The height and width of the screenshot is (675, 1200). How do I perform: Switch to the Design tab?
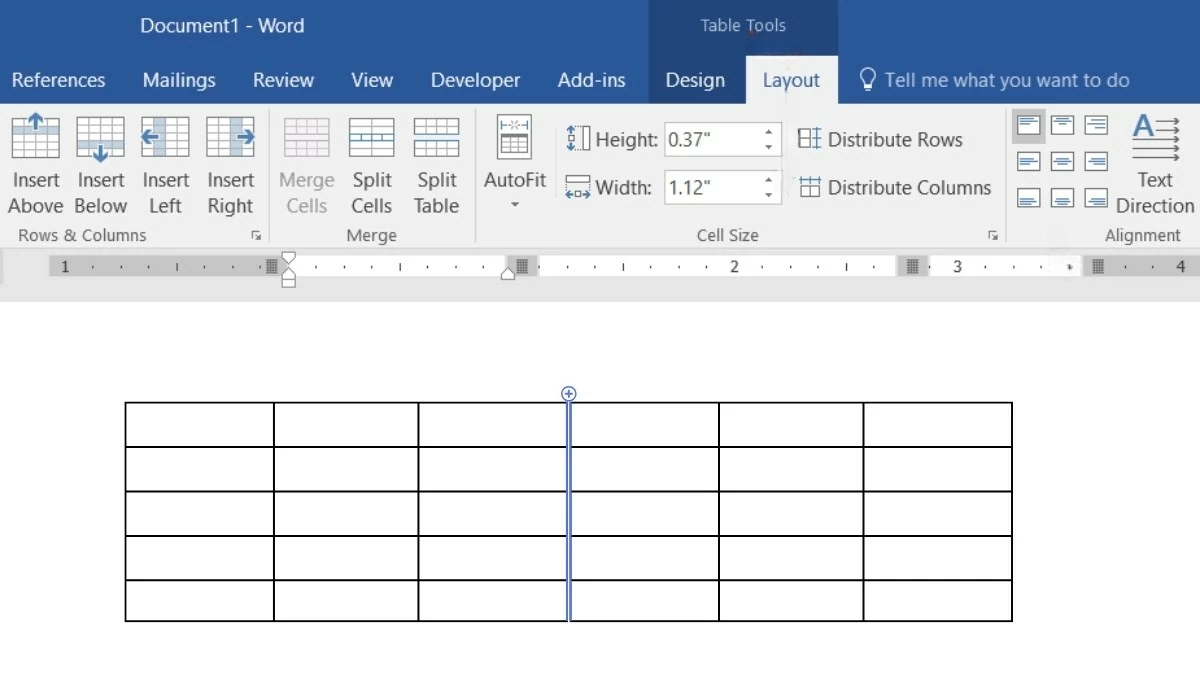point(695,80)
